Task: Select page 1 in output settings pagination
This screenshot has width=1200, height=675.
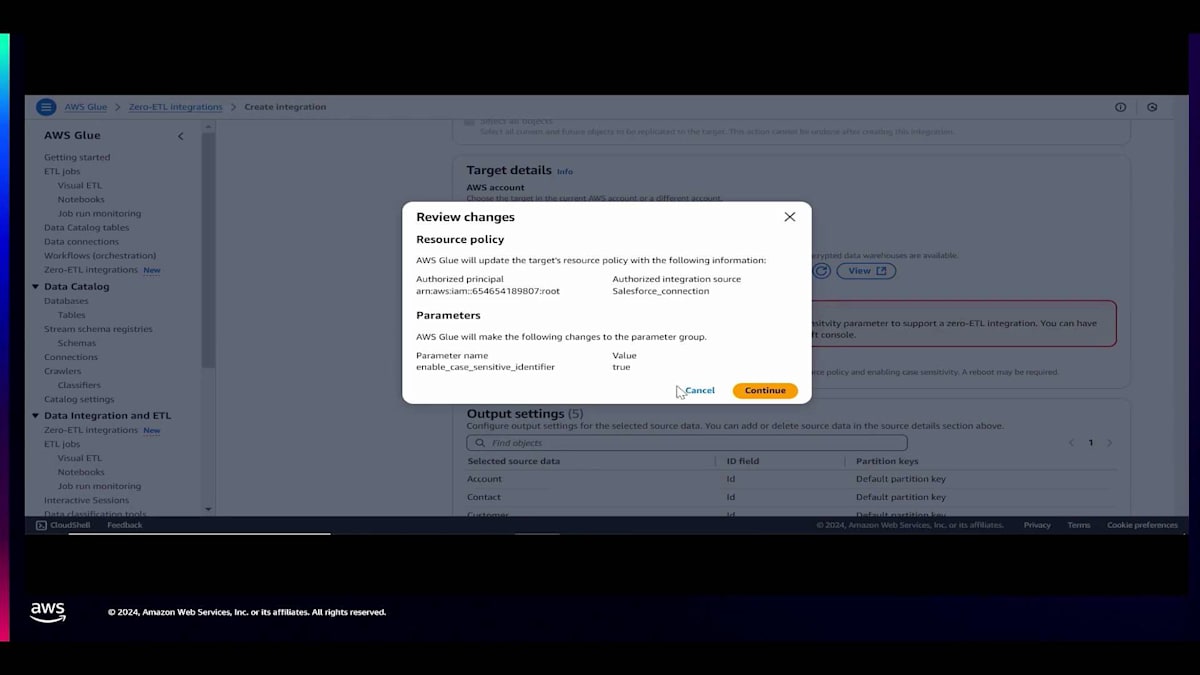Action: [x=1090, y=443]
